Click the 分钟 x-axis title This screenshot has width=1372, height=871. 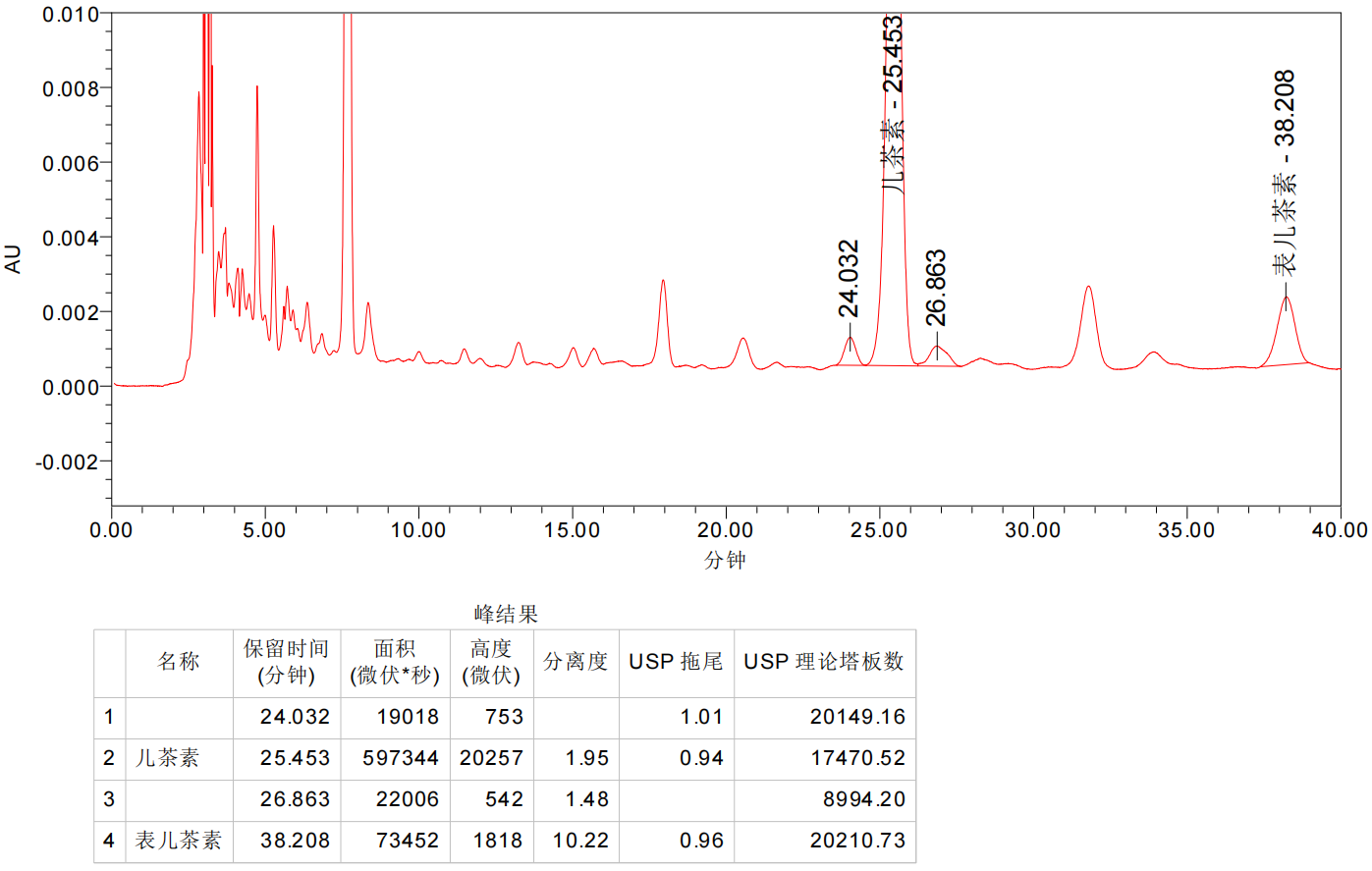725,560
